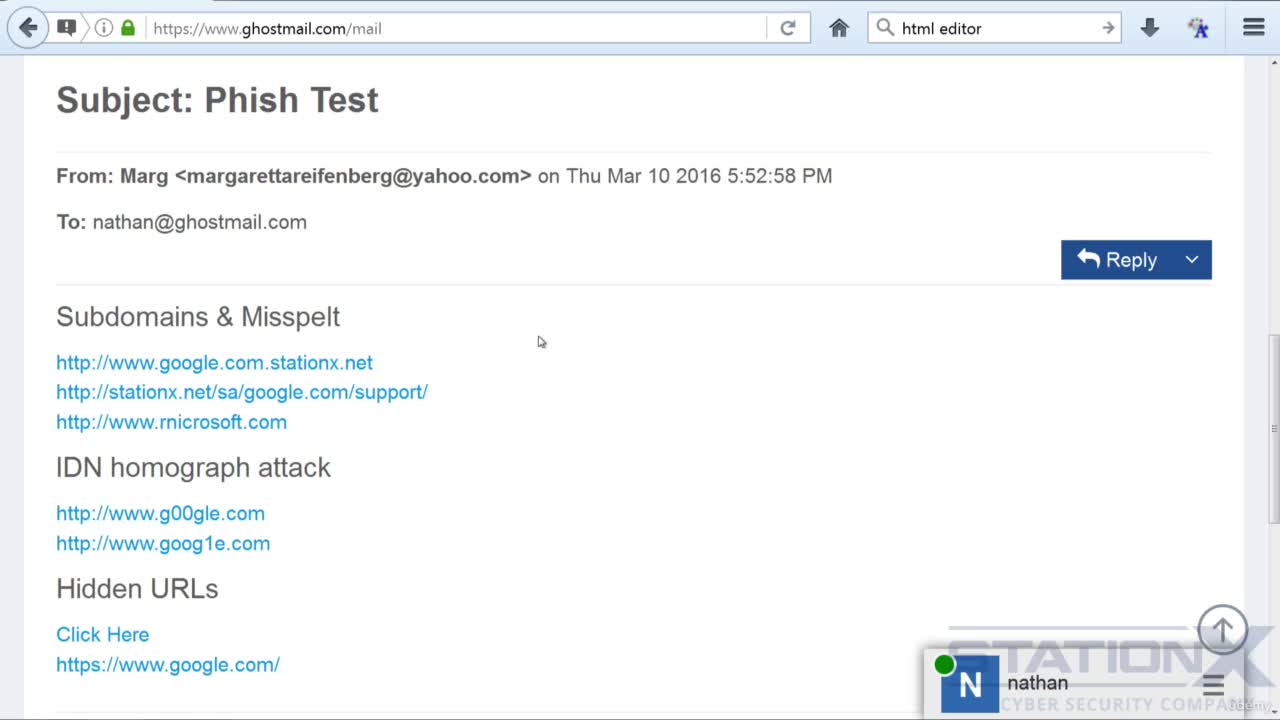
Task: Open the browser home page icon
Action: [839, 28]
